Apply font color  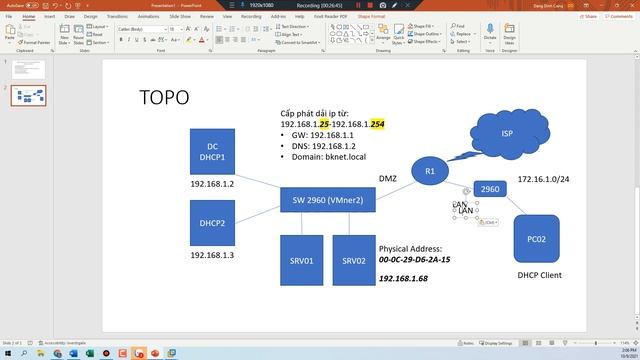(202, 40)
